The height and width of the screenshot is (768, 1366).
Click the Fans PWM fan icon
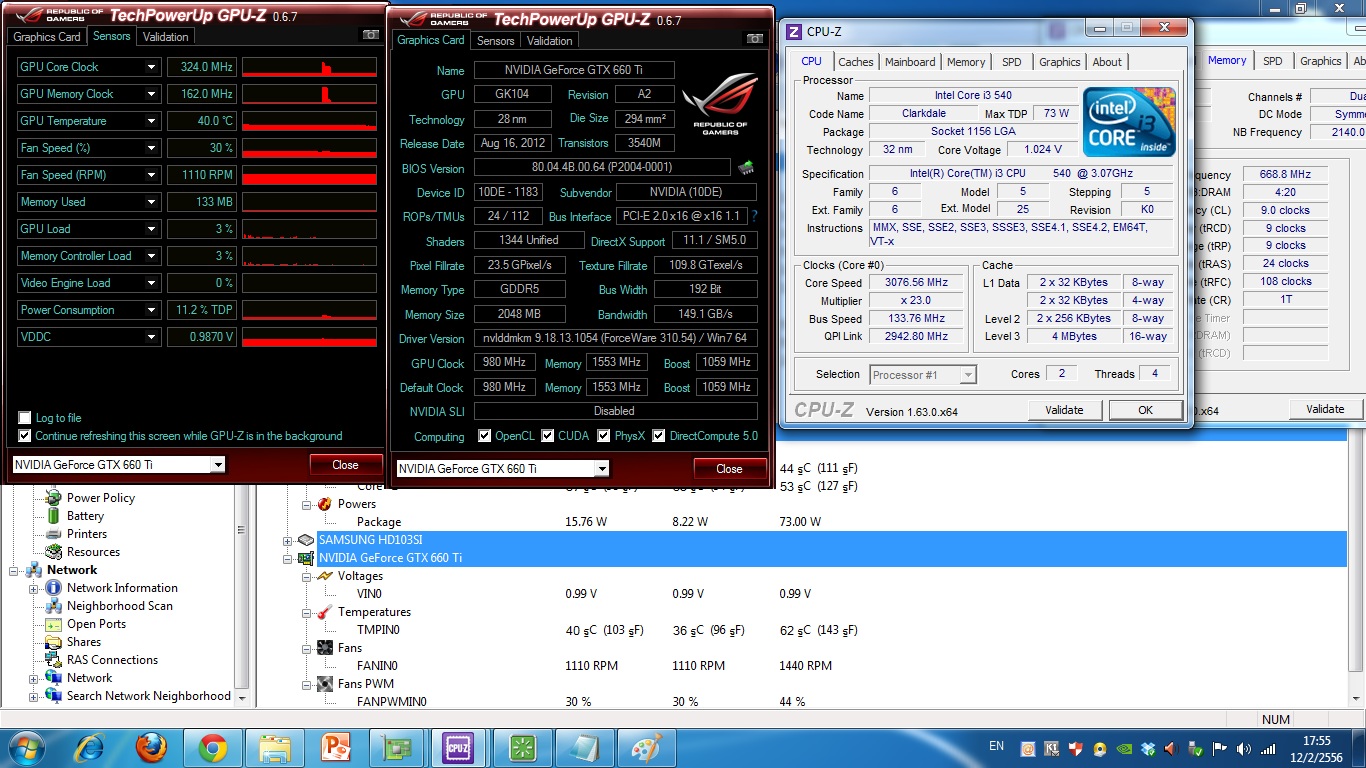click(x=325, y=684)
